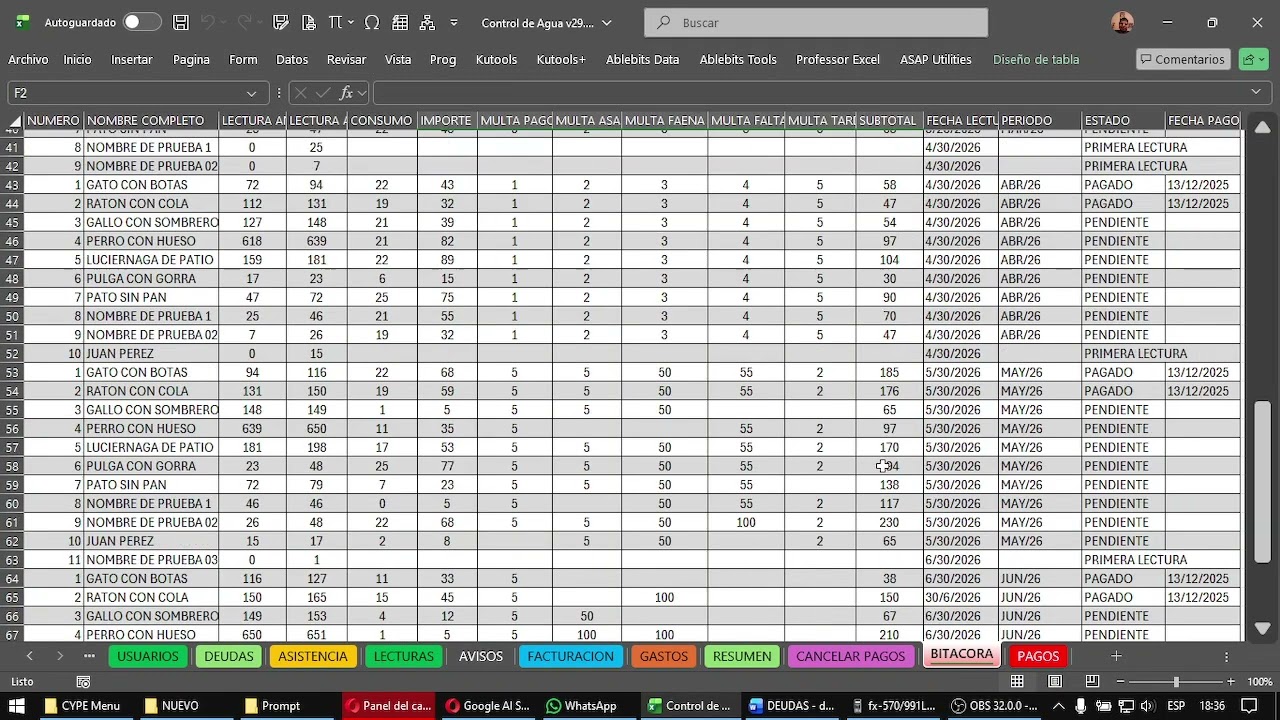The image size is (1280, 720).
Task: Click the NOMBRE COMPLETO column header
Action: (x=150, y=120)
